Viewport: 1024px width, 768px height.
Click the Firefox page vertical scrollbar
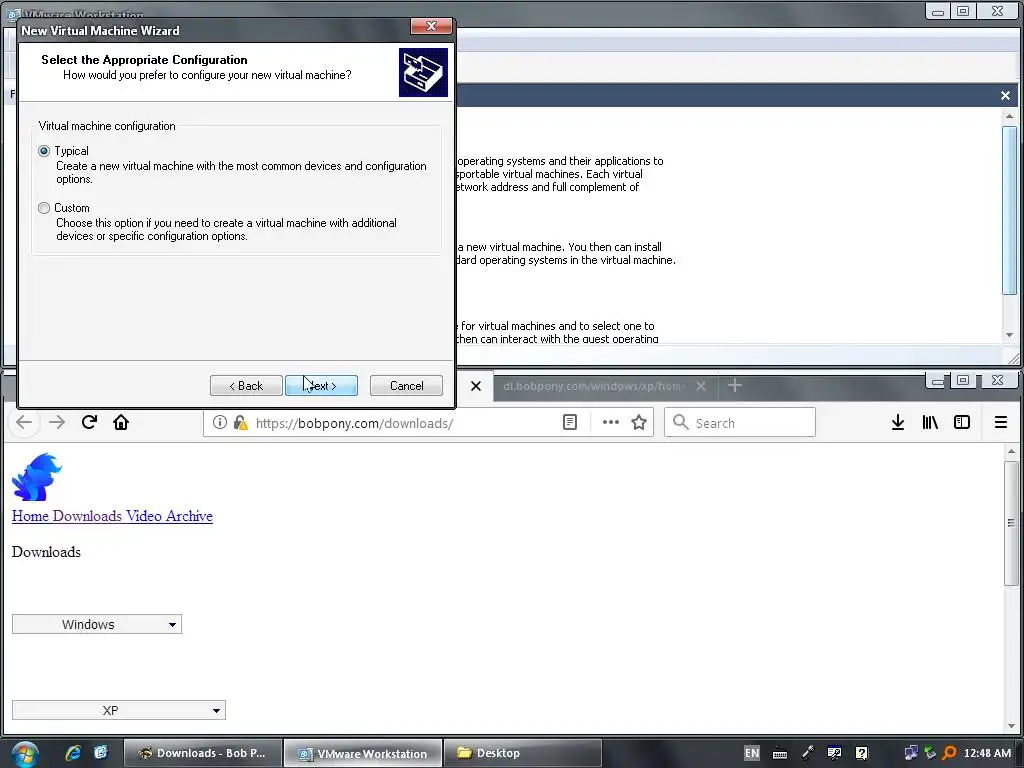click(x=1011, y=522)
